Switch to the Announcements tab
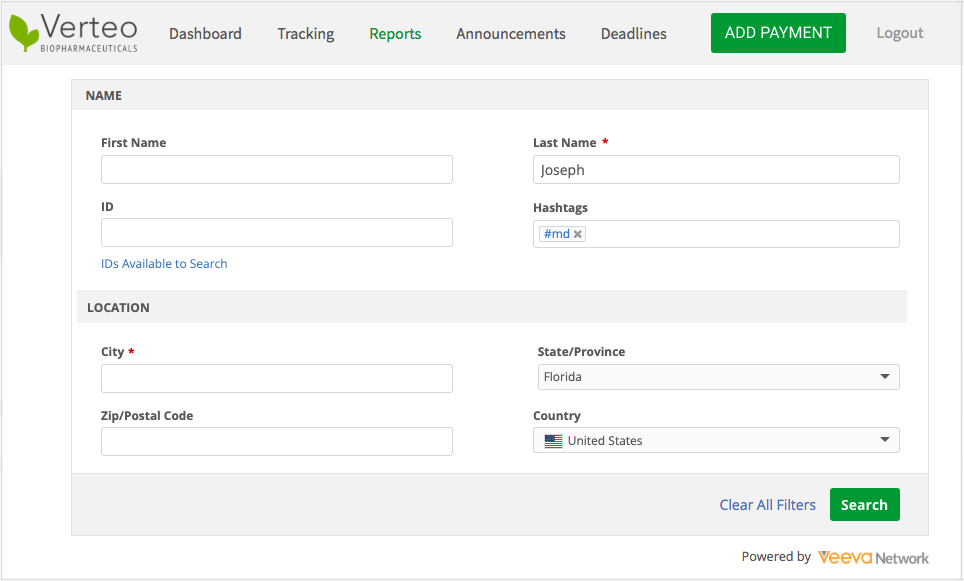Viewport: 964px width, 581px height. (511, 33)
